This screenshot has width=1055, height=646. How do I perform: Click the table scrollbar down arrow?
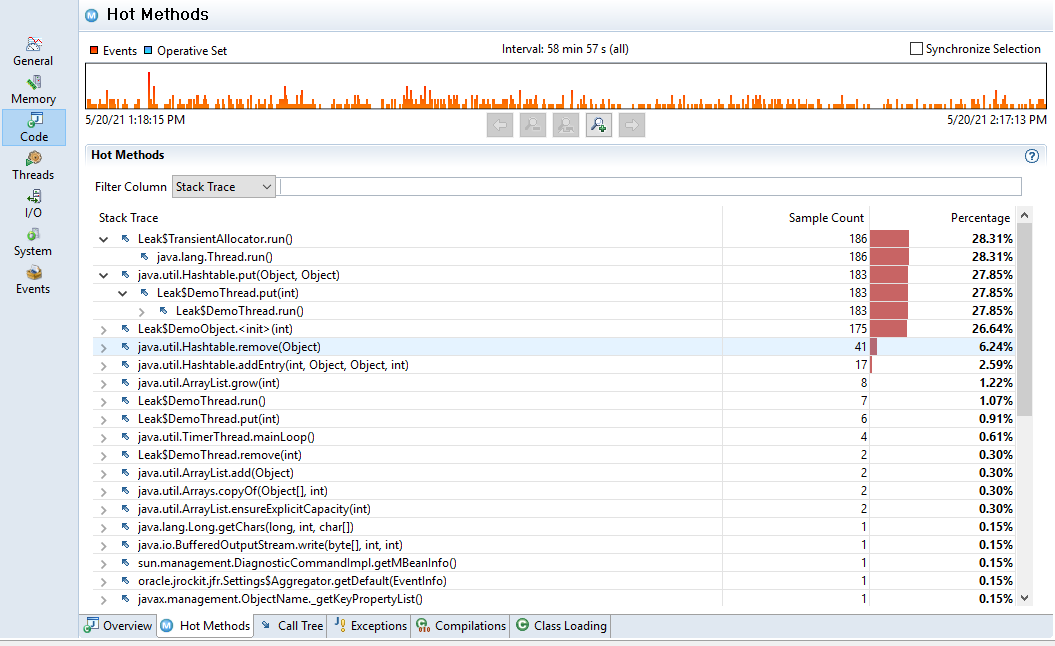click(1025, 598)
